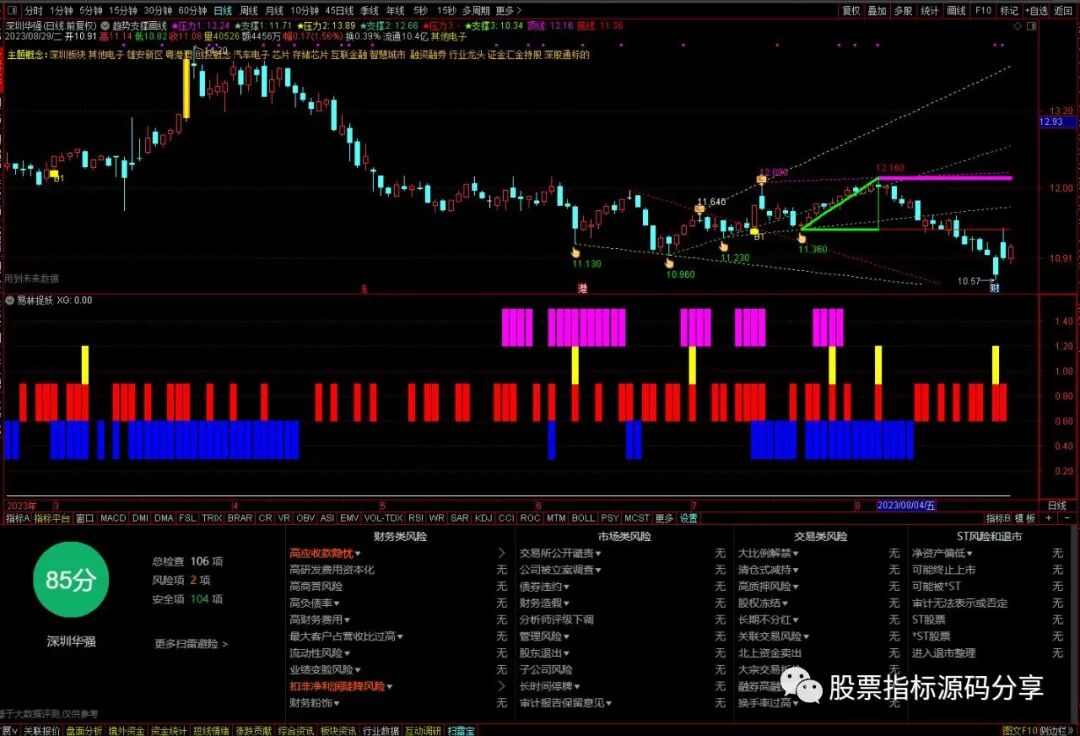
Task: Click the round icon before 易林捉妖
Action: [x=10, y=300]
